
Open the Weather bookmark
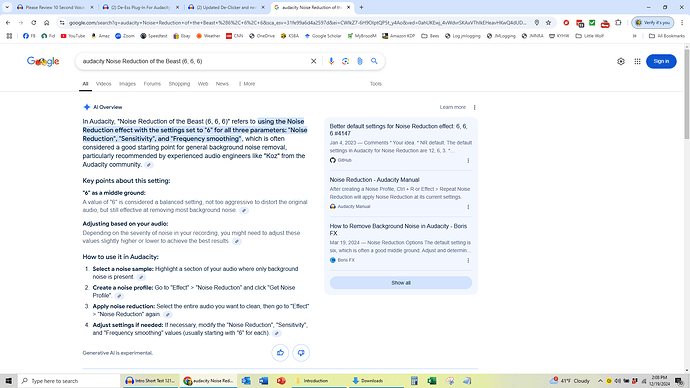pos(208,36)
